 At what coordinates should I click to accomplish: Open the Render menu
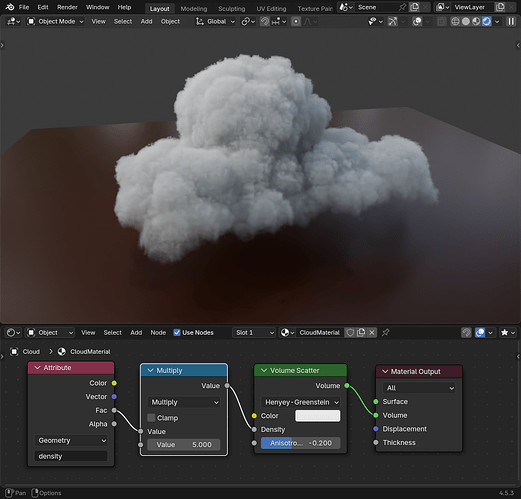pyautogui.click(x=67, y=7)
